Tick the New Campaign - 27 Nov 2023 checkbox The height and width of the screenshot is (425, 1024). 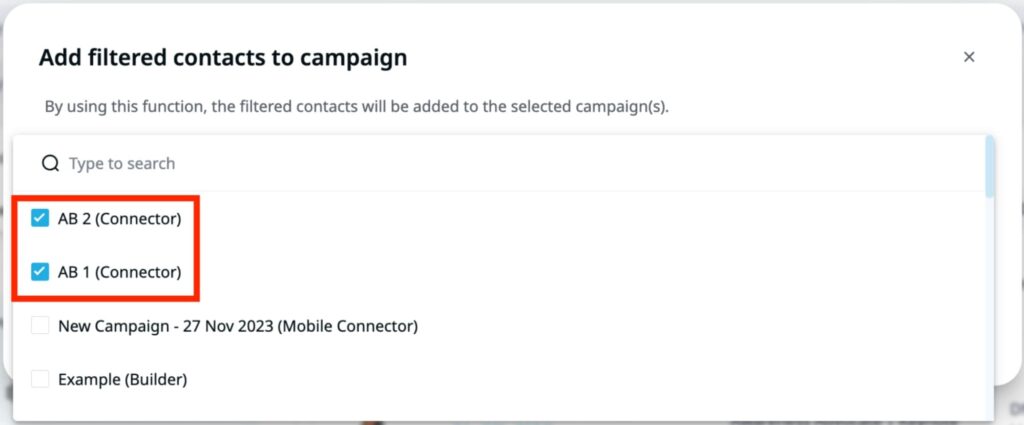pos(40,325)
